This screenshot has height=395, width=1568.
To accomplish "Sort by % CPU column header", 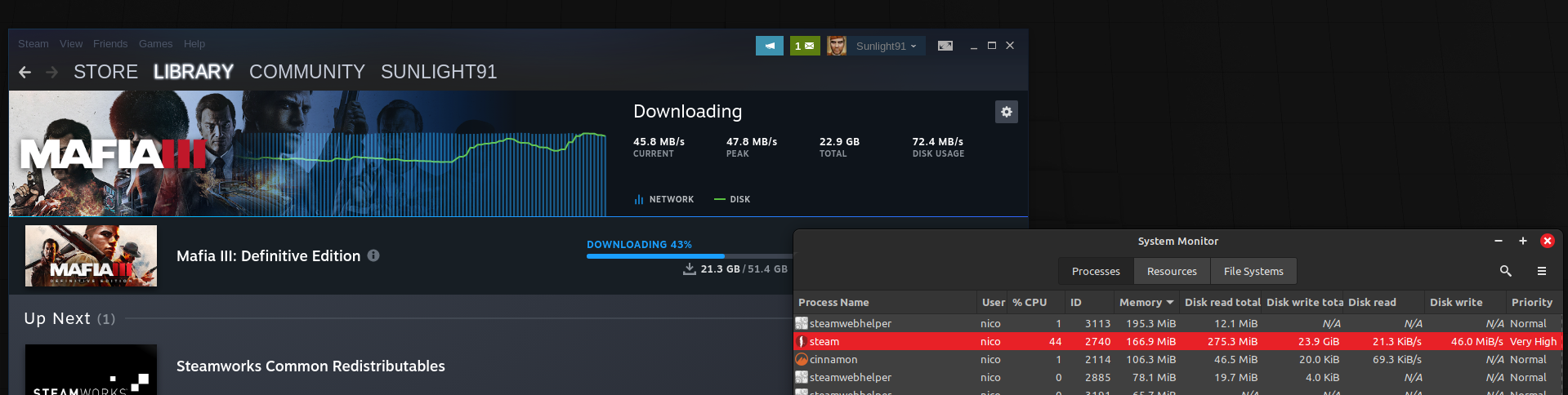I will click(1036, 303).
